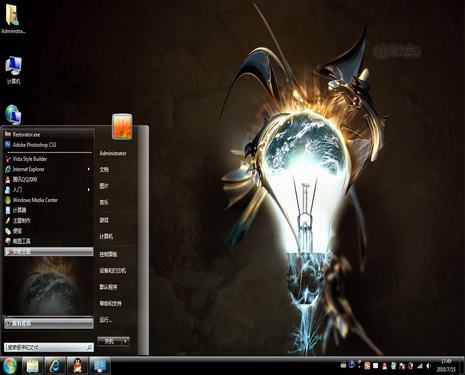Click the 关机 shutdown button
This screenshot has width=465, height=375.
tap(109, 341)
